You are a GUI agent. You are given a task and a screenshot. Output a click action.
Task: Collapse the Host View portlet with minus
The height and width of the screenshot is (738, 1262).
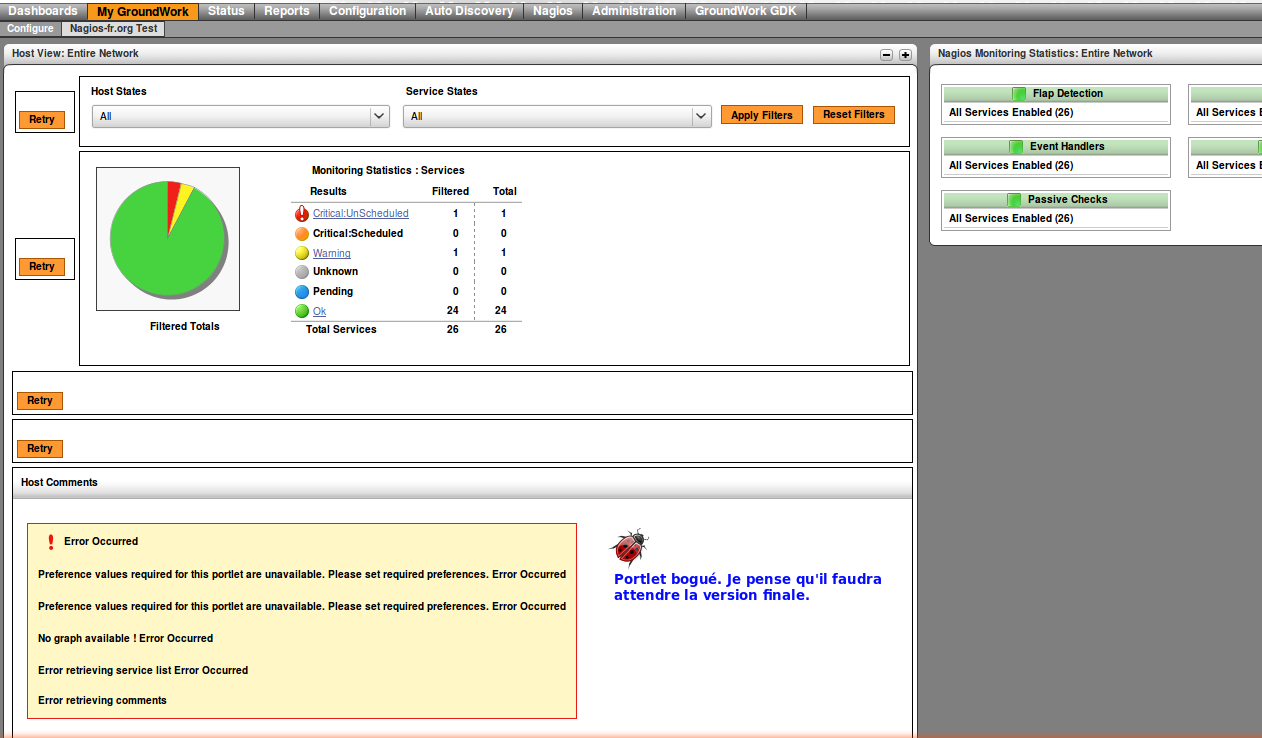[x=886, y=55]
